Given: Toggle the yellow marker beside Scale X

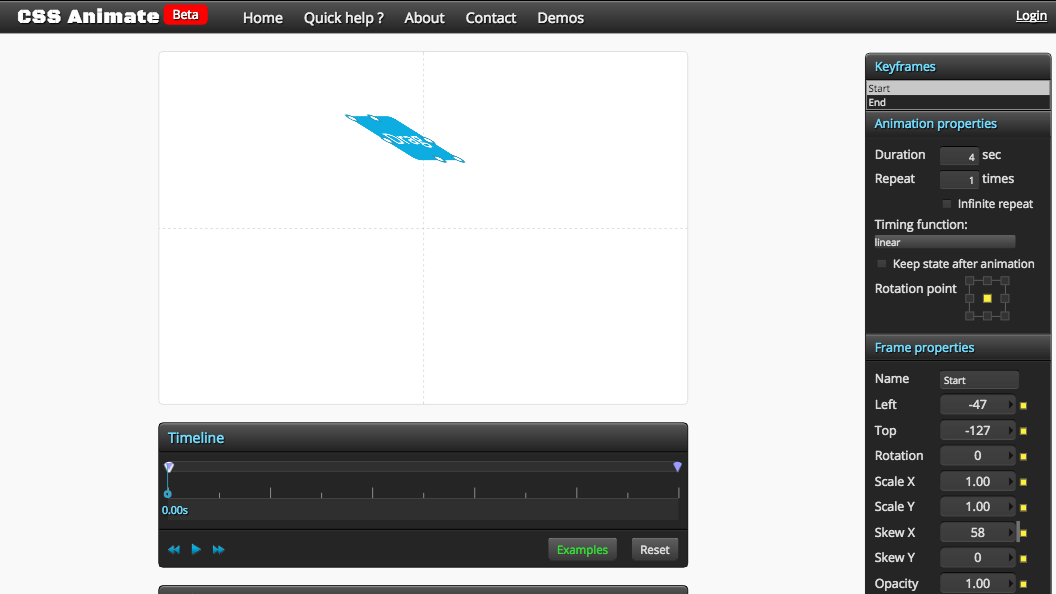Looking at the screenshot, I should (x=1024, y=482).
